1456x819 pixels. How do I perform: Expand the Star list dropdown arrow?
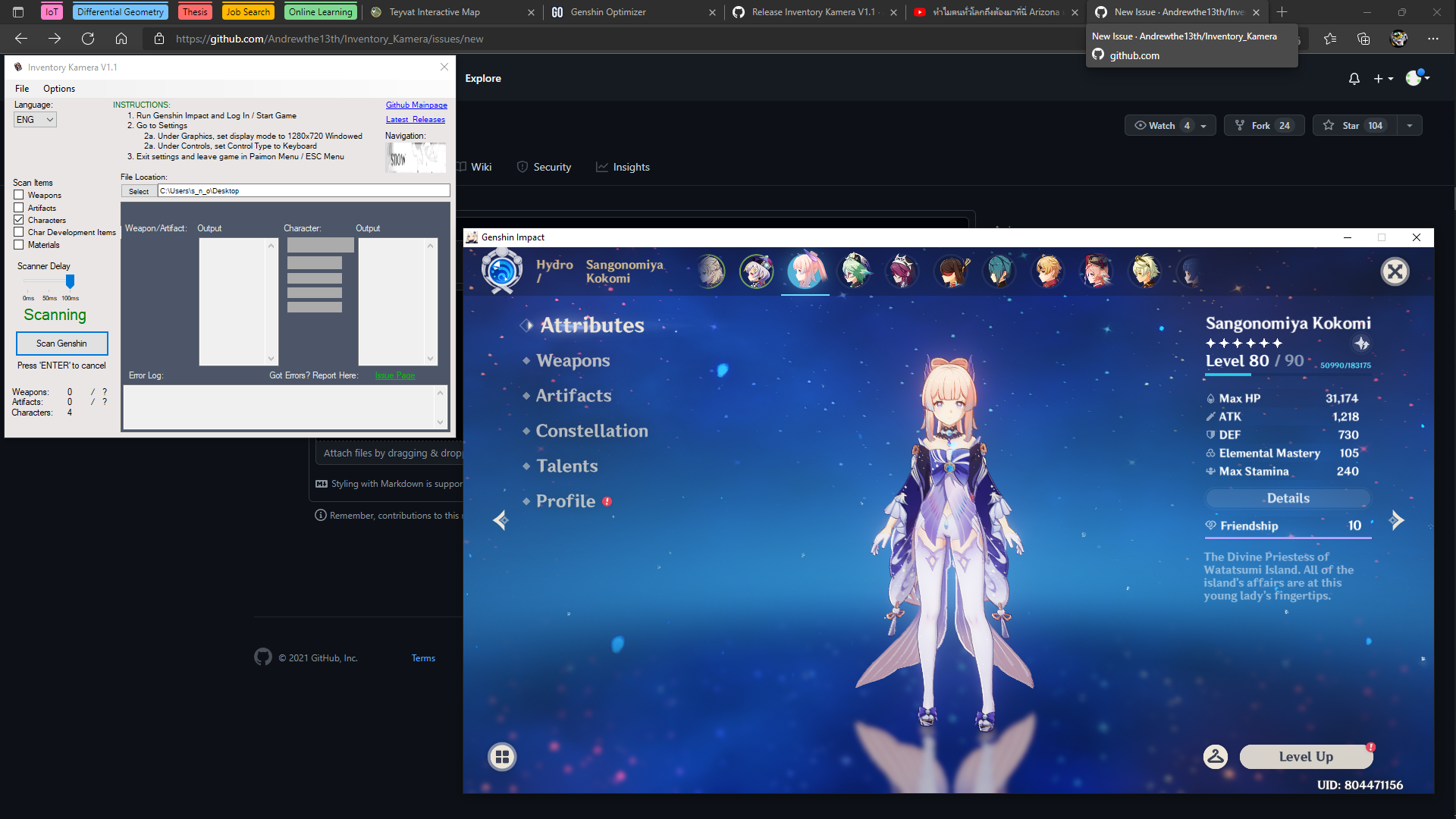click(1410, 126)
